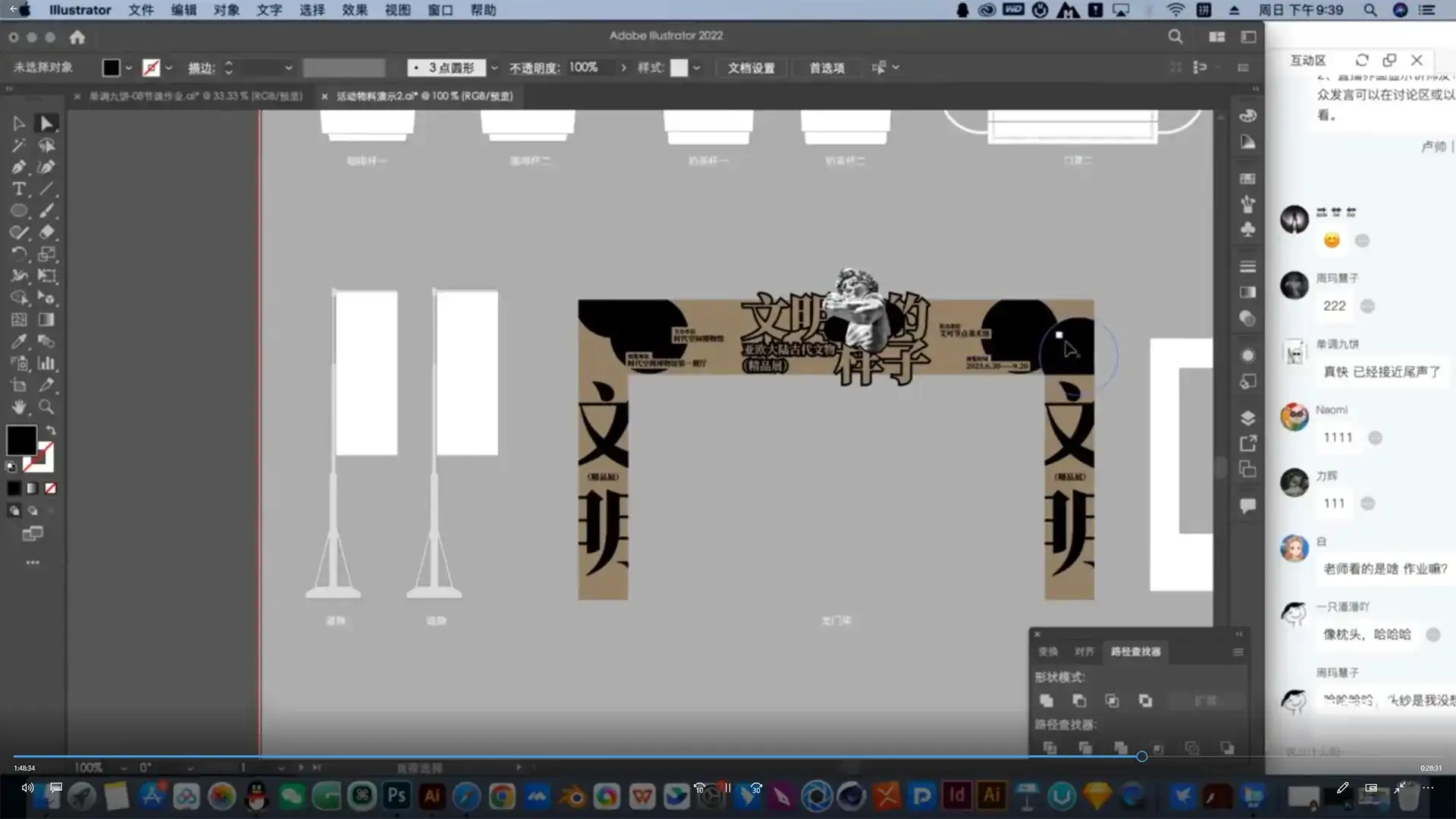
Task: Choose the Hand tool
Action: tap(19, 407)
